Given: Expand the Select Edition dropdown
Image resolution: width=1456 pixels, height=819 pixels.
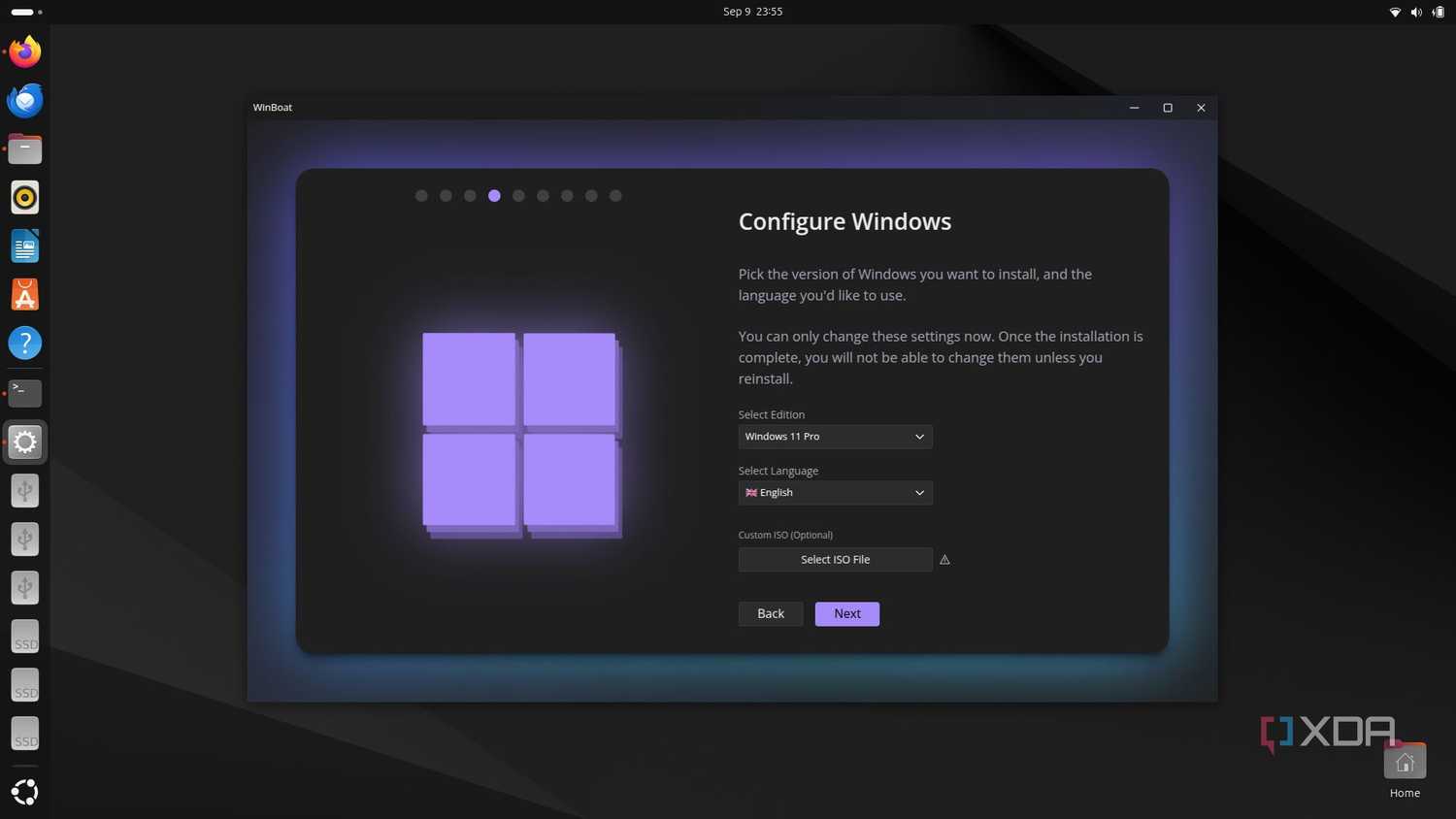Looking at the screenshot, I should click(835, 437).
